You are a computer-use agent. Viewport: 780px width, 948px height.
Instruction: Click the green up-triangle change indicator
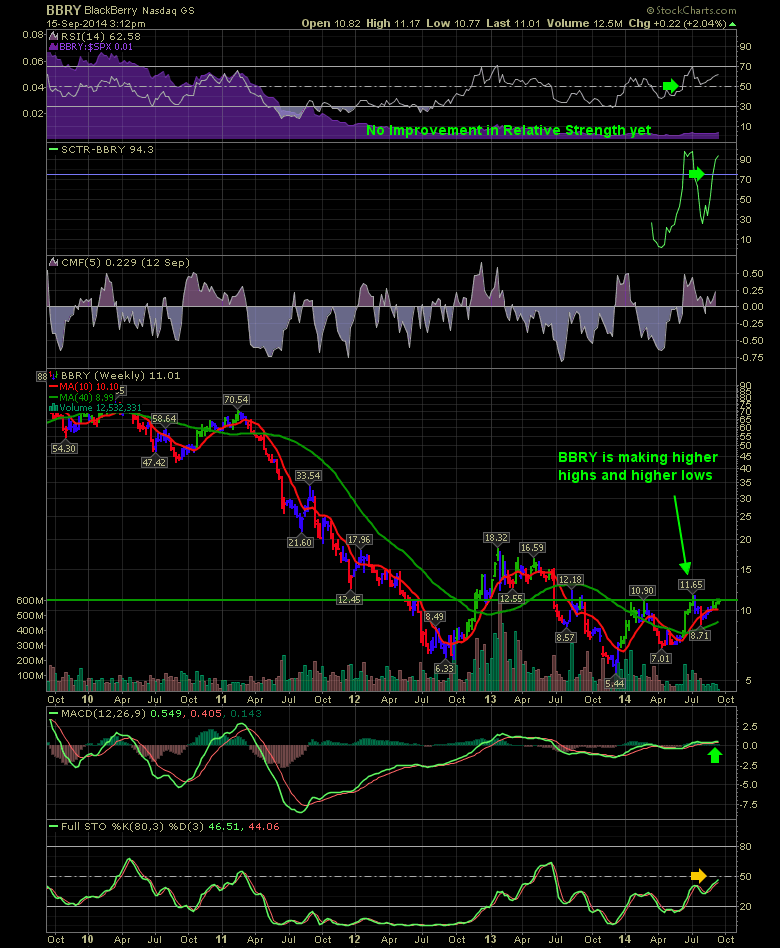point(732,24)
